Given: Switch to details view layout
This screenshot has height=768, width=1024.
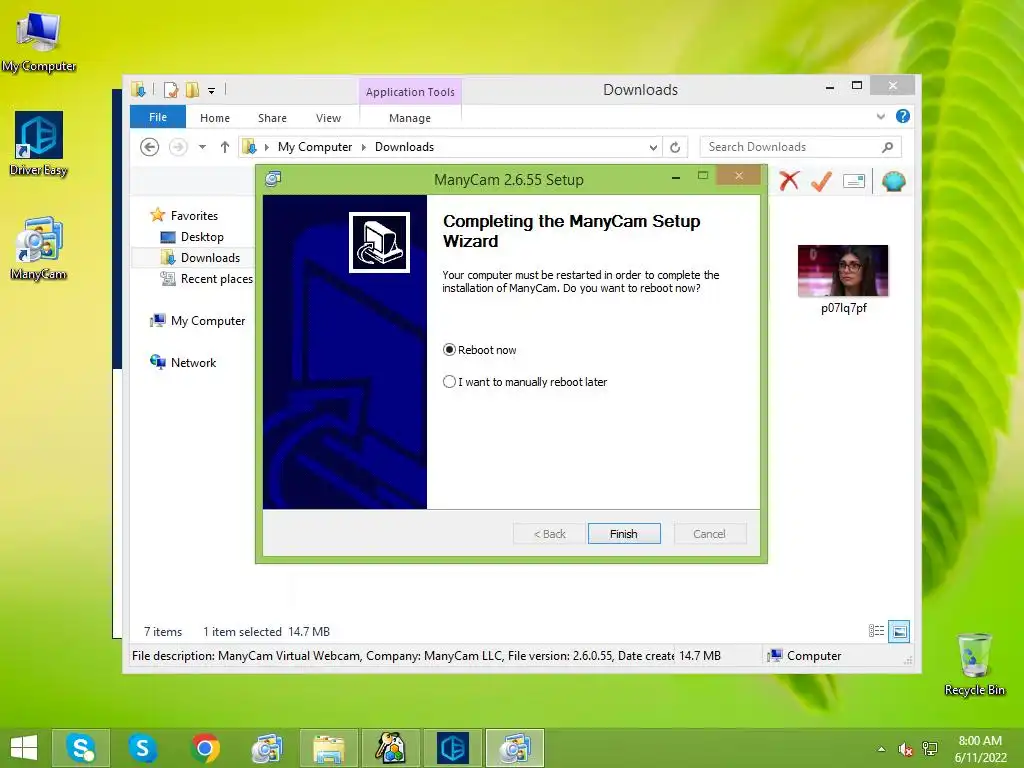Looking at the screenshot, I should click(876, 631).
